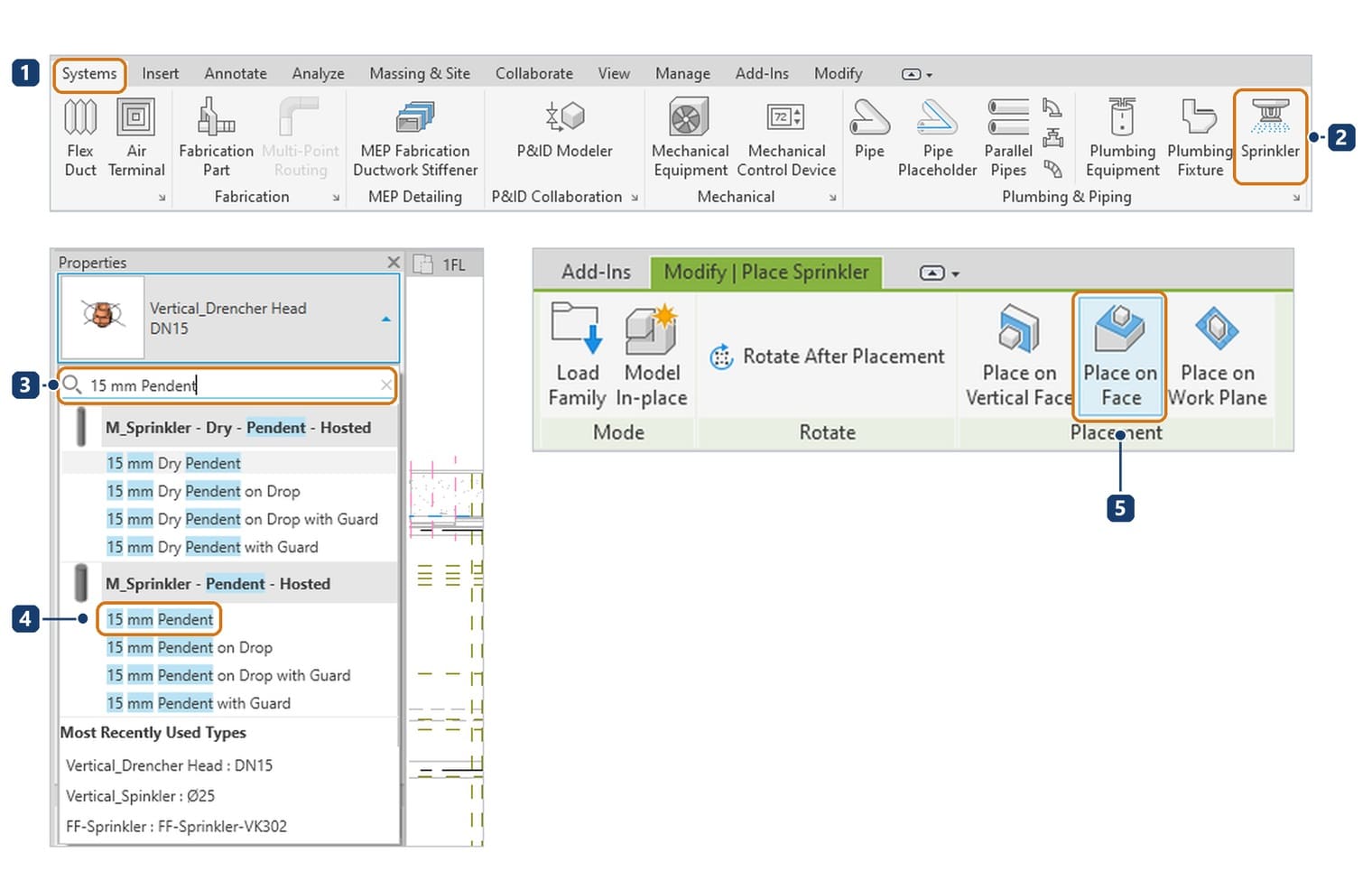Choose Place on Face

point(1120,355)
